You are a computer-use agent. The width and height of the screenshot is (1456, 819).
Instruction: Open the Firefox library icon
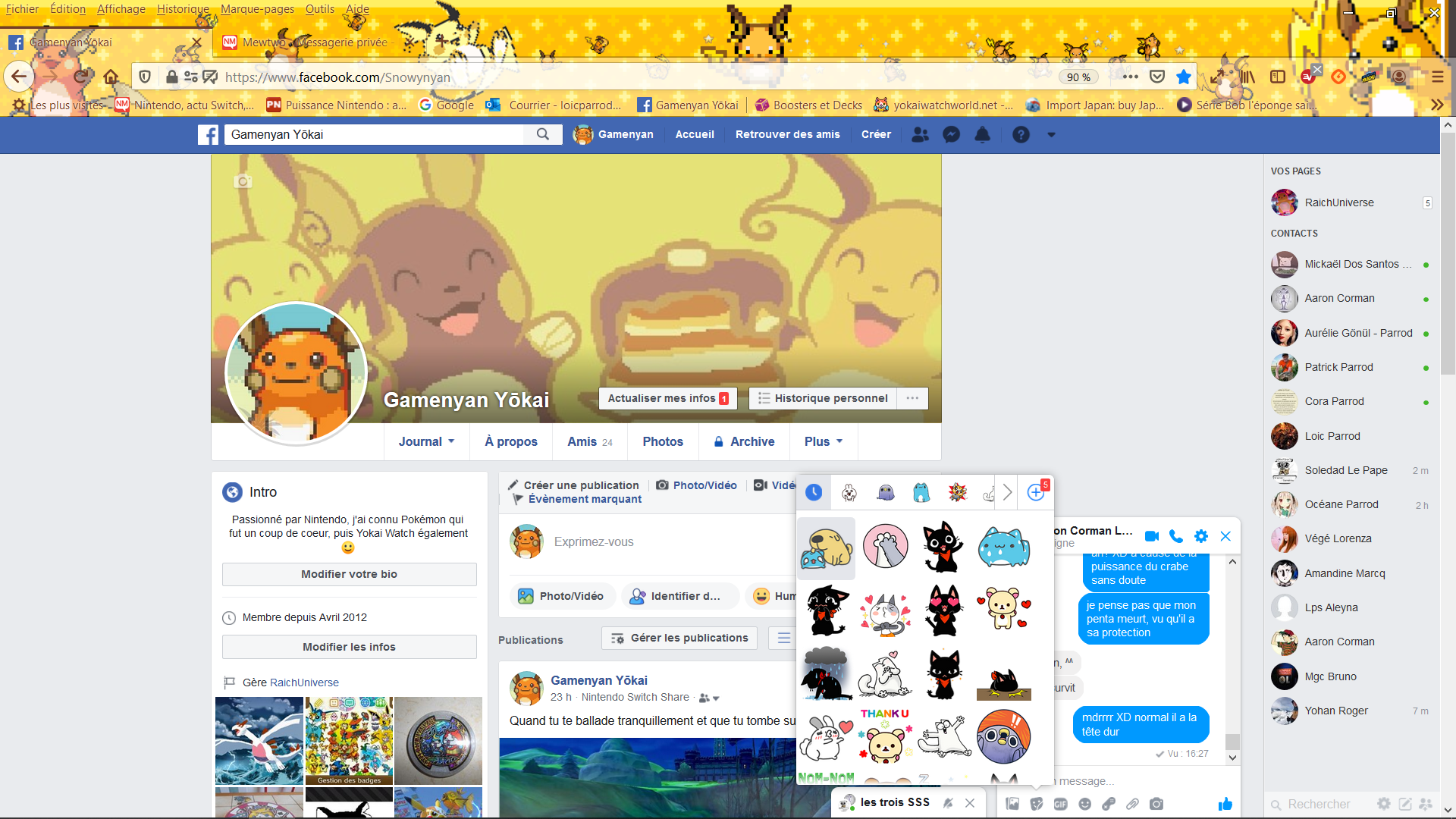(x=1247, y=77)
